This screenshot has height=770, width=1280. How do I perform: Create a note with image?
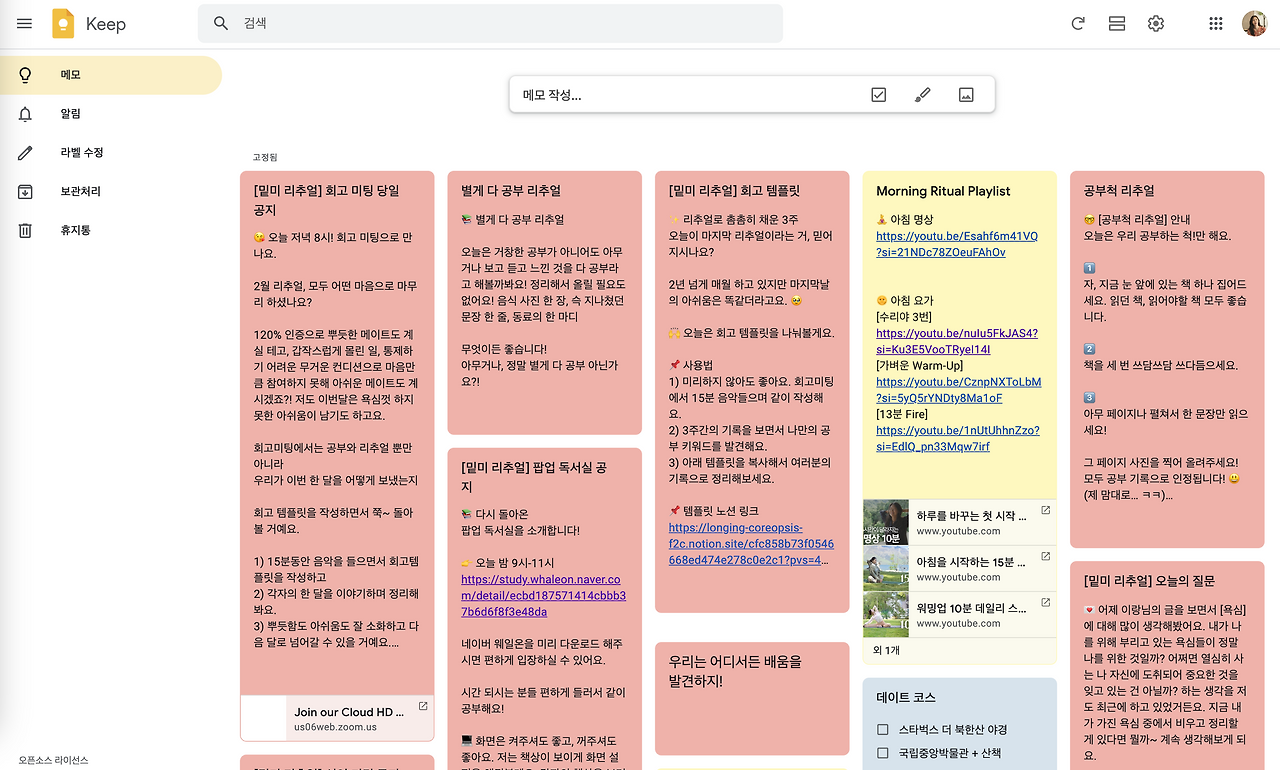pos(966,94)
